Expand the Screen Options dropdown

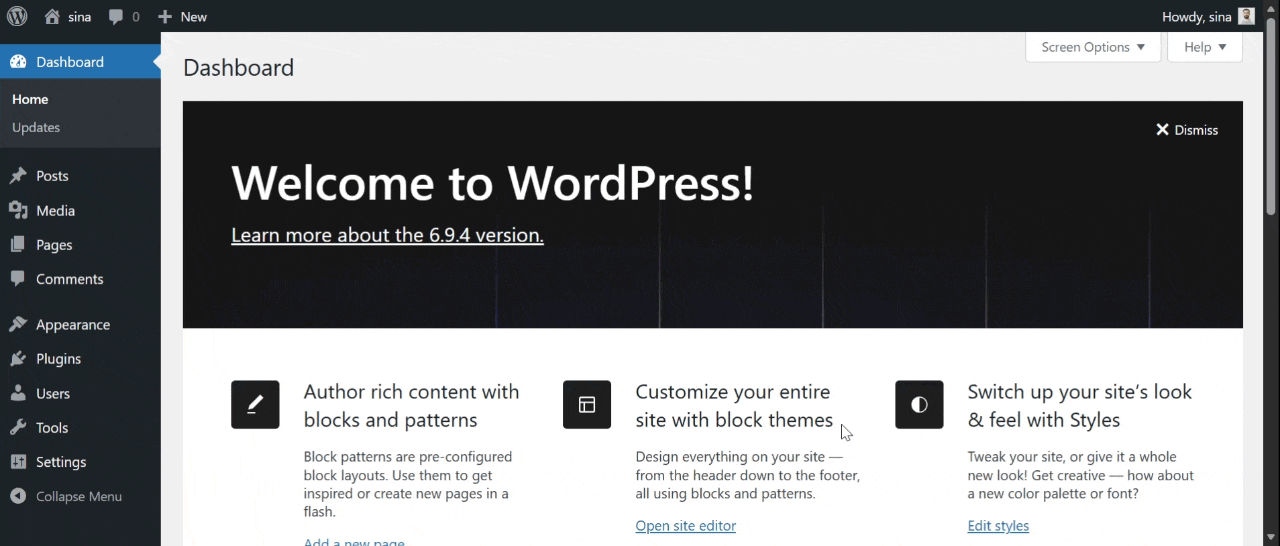pos(1092,47)
